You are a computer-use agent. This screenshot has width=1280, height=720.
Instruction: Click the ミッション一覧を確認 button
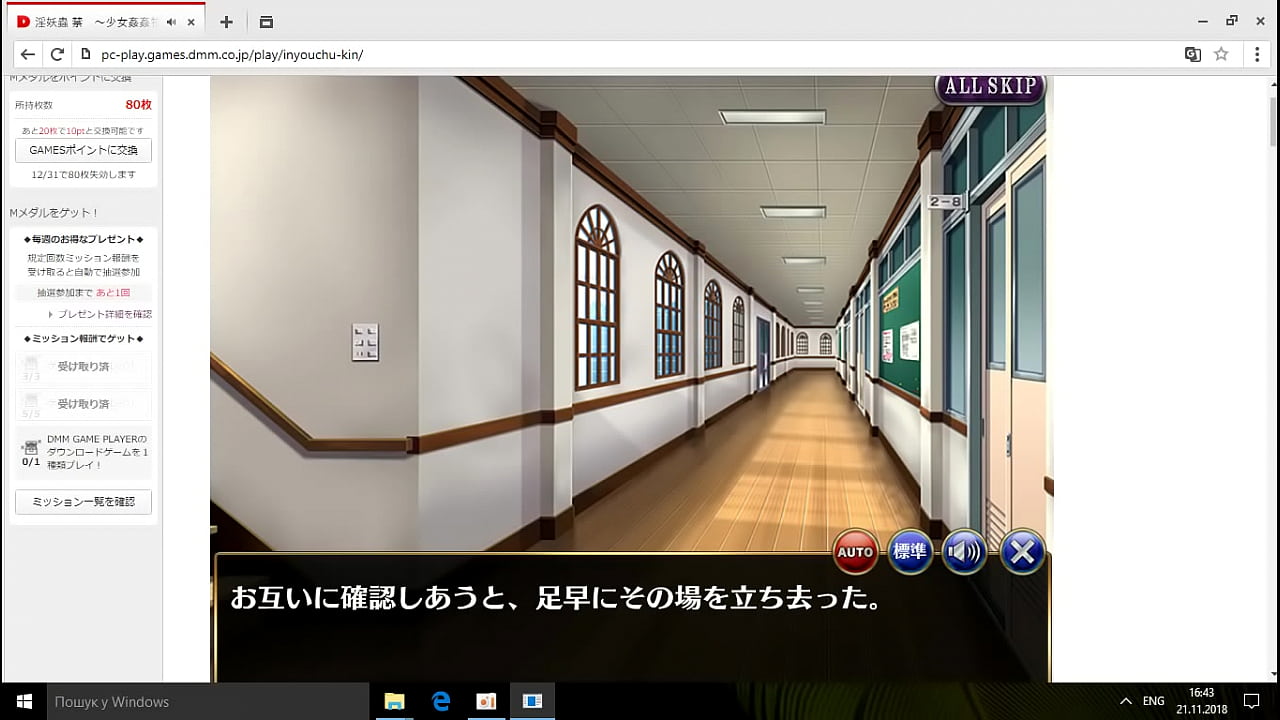point(83,501)
